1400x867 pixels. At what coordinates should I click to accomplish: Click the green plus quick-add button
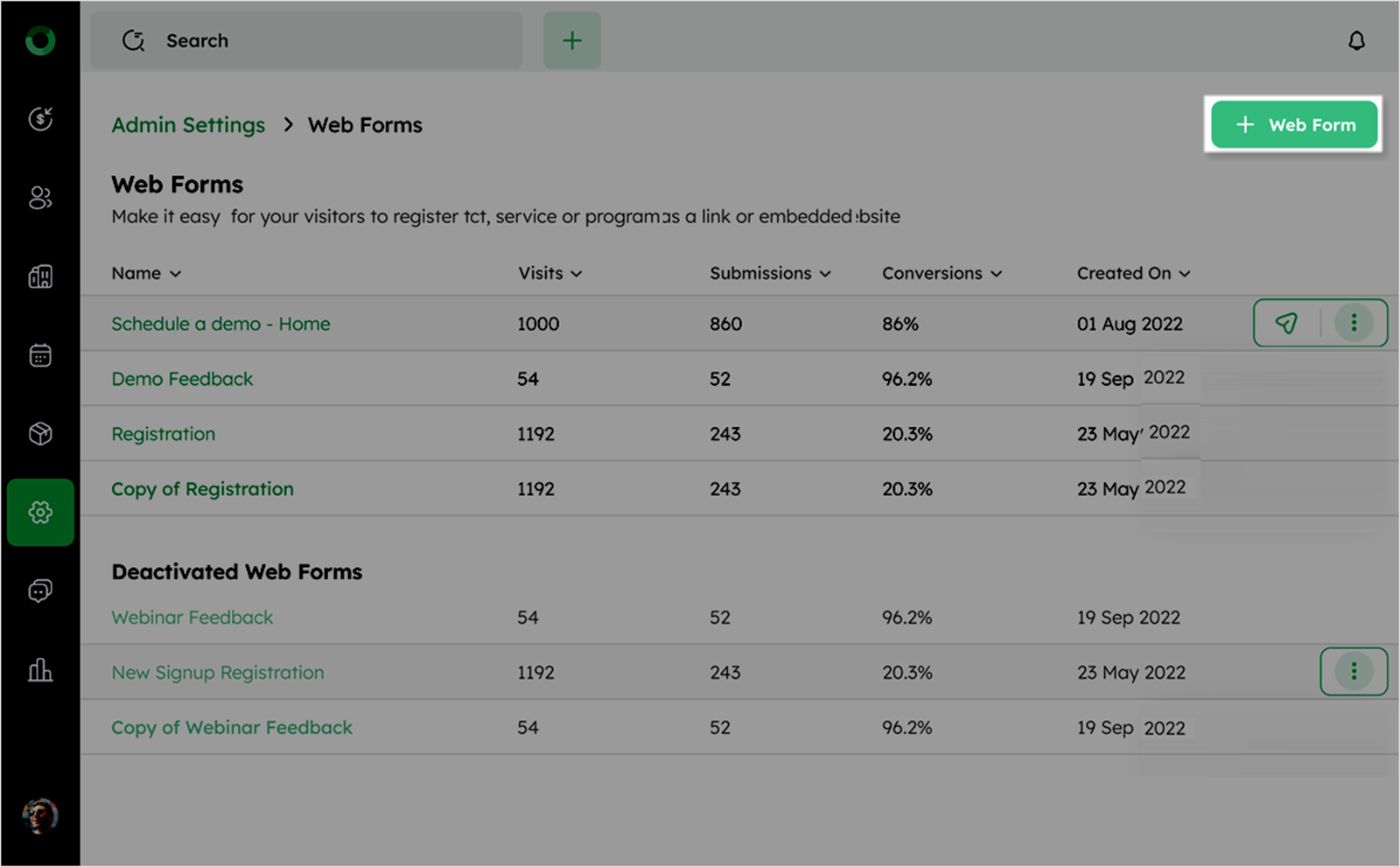[x=571, y=41]
